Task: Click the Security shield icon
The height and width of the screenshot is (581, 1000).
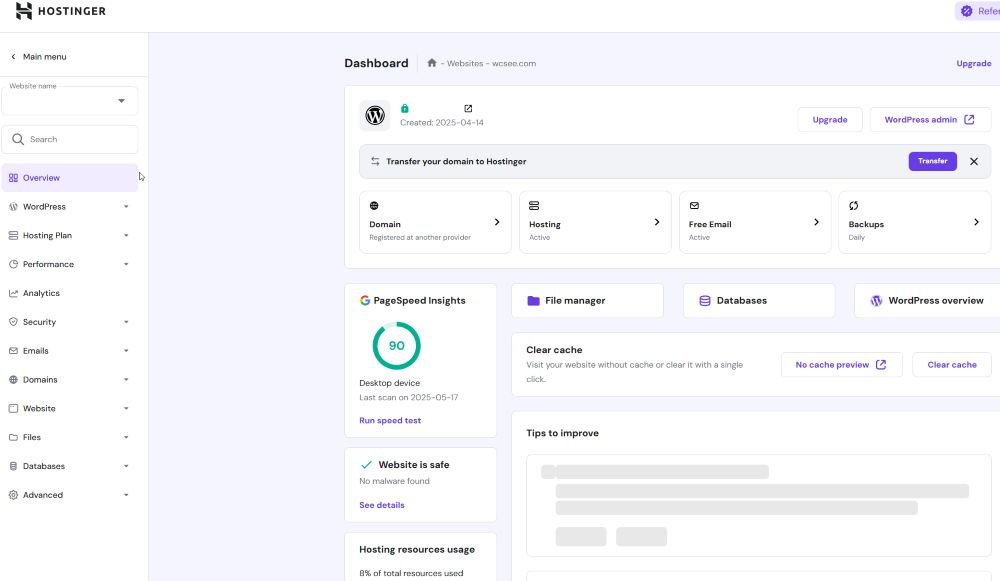Action: point(13,322)
